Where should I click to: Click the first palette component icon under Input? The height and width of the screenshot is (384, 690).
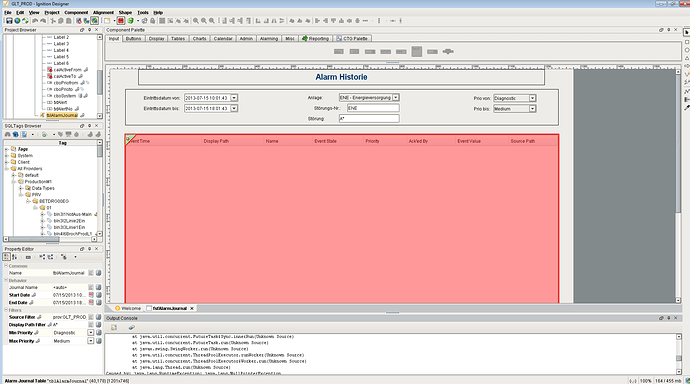coord(338,51)
